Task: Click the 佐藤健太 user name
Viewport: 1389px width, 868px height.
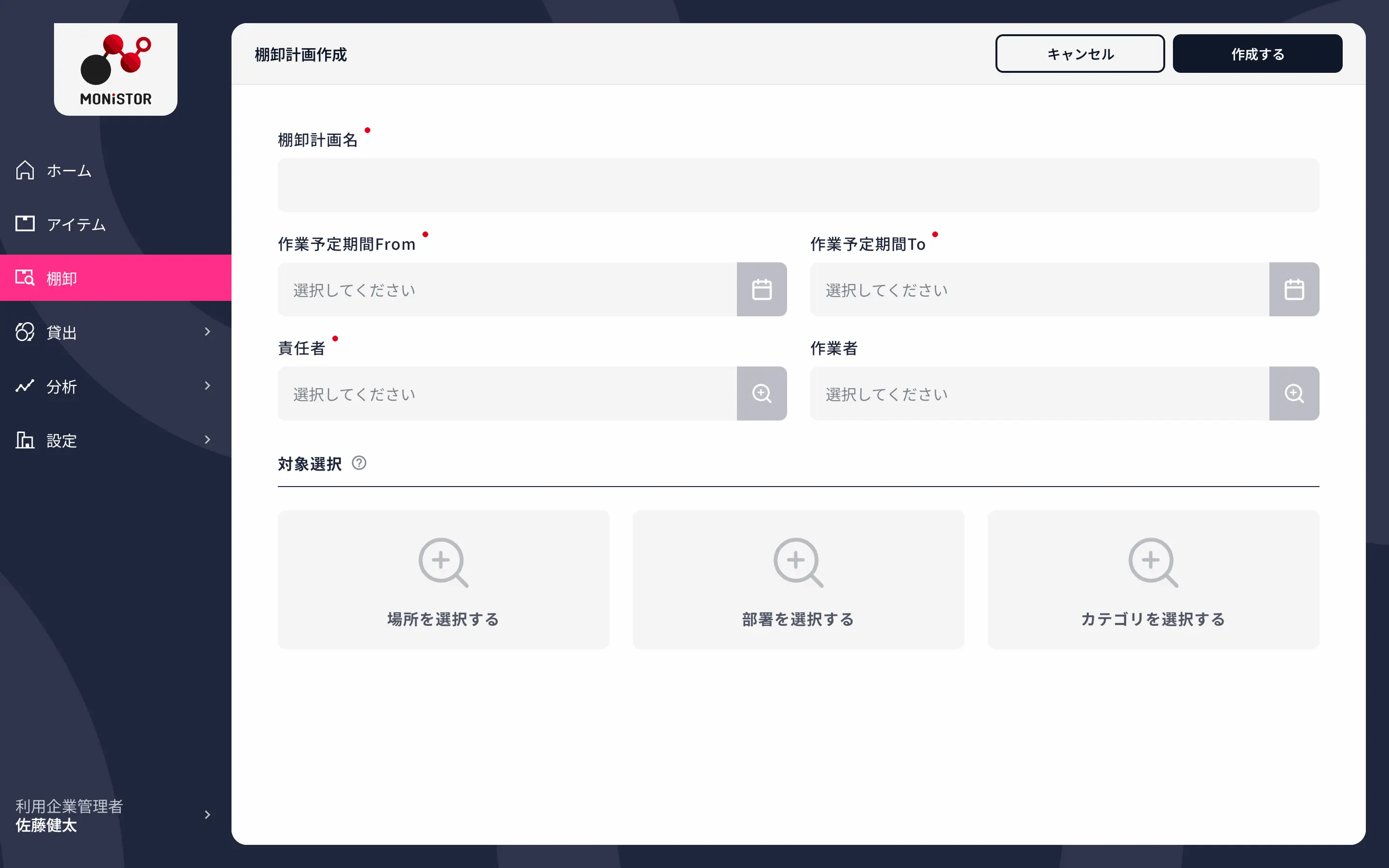Action: point(46,825)
